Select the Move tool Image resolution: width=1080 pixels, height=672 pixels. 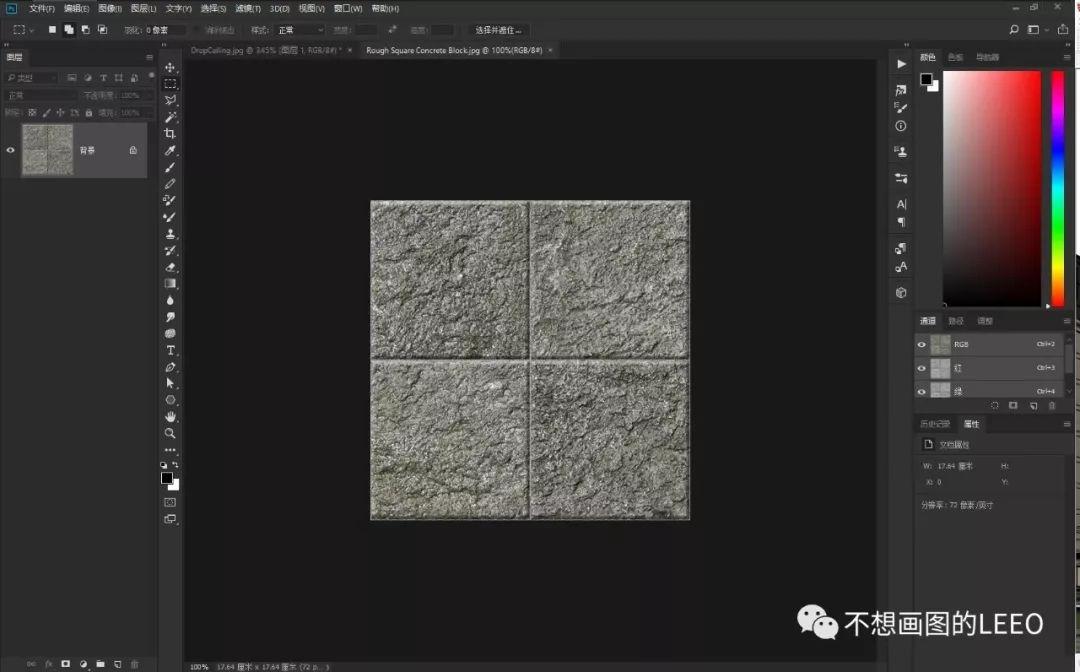coord(170,67)
